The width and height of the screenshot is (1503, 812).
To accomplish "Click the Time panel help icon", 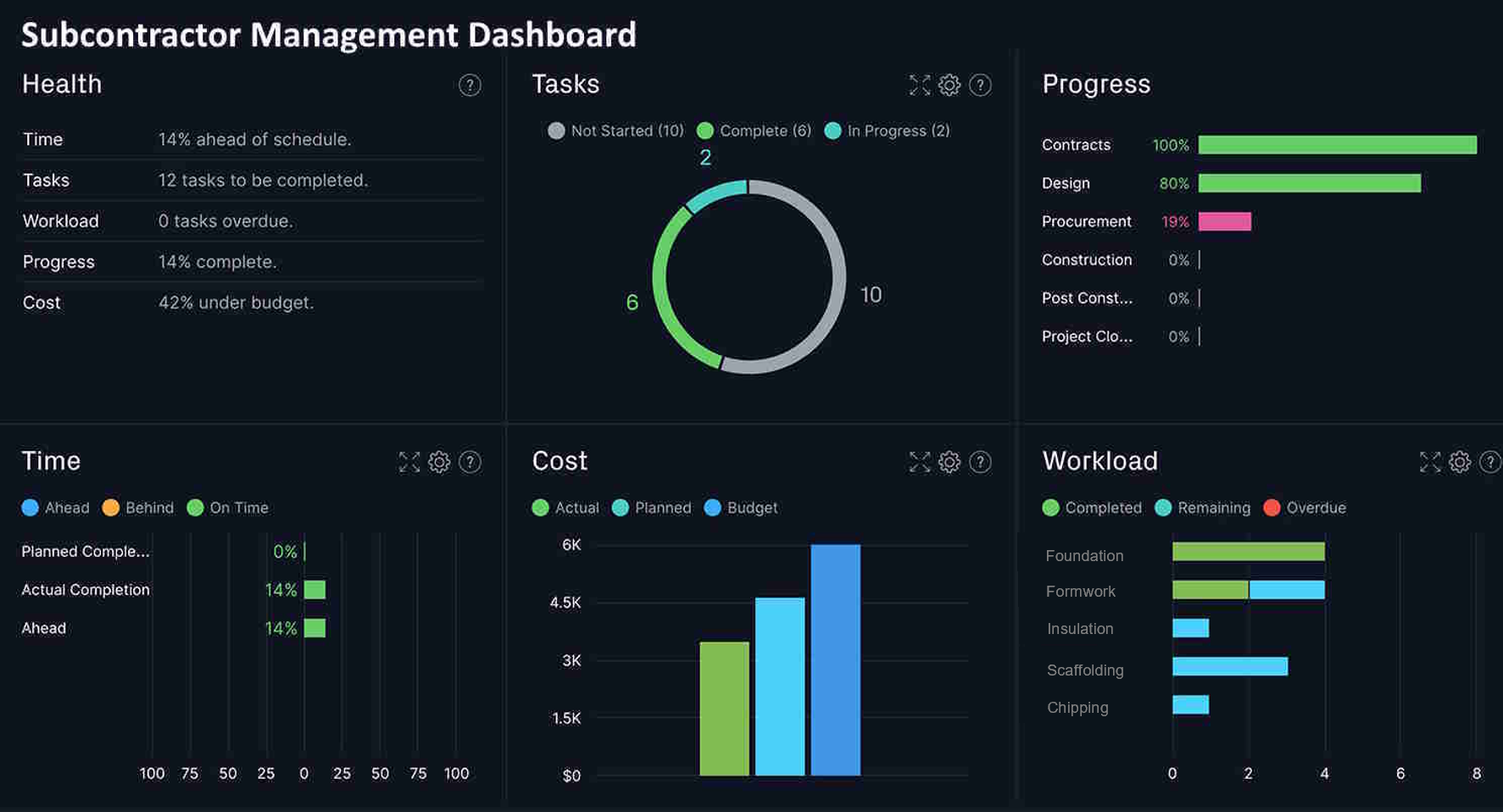I will pos(470,462).
